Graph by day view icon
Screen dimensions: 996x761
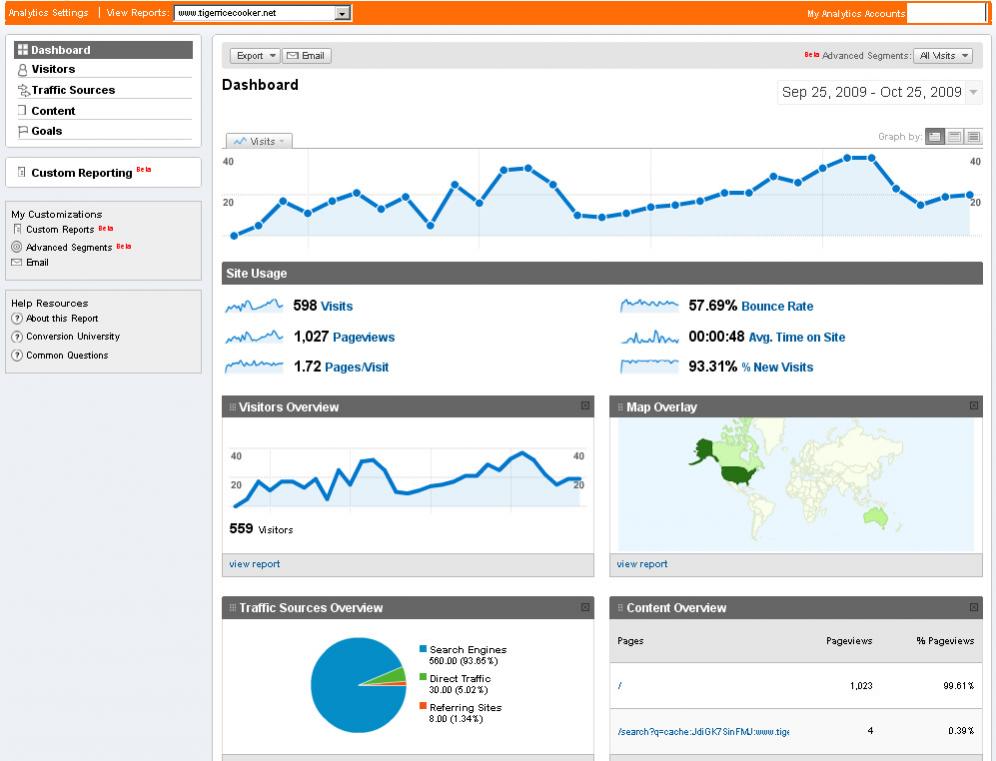coord(934,137)
